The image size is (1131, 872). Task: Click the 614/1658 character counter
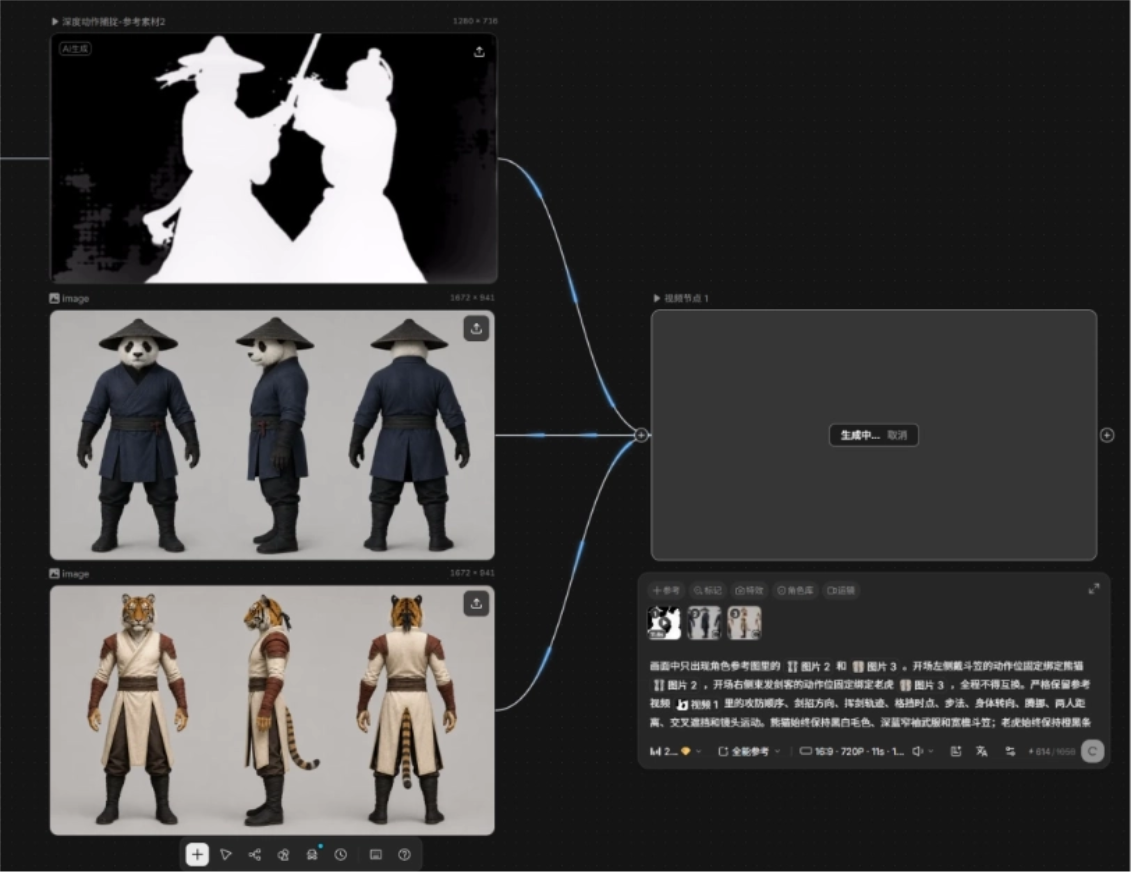tap(1052, 752)
